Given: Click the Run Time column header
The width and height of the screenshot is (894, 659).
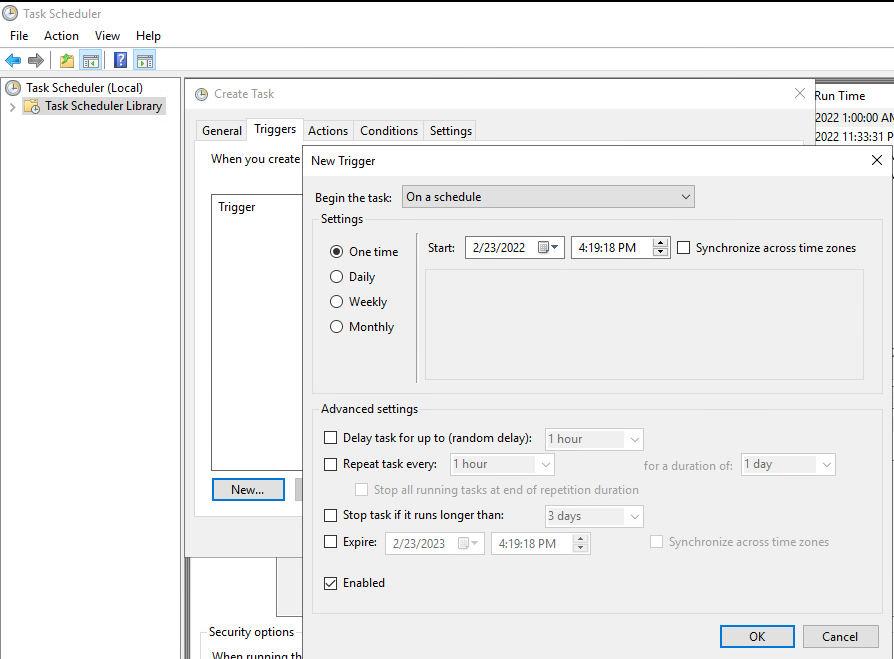Looking at the screenshot, I should click(x=839, y=96).
